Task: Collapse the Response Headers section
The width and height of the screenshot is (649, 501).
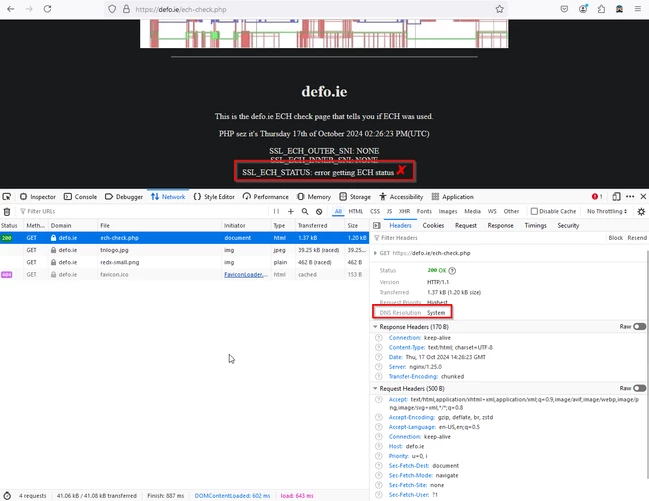Action: (x=375, y=327)
